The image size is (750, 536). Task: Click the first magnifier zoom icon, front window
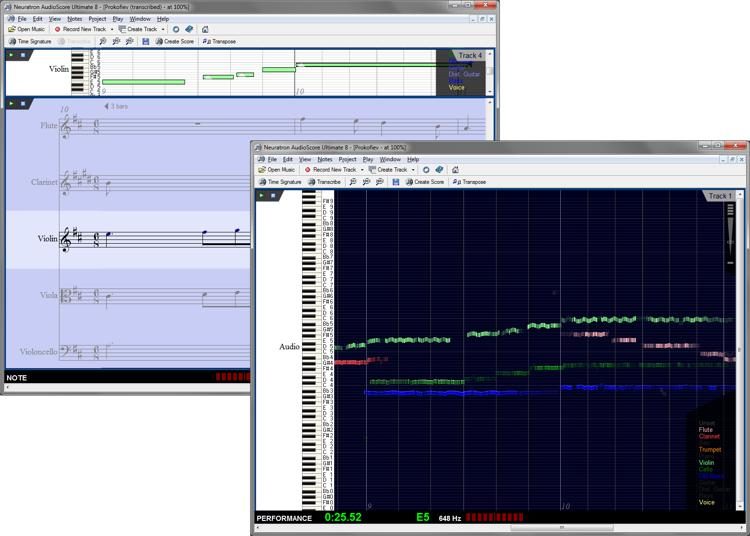352,182
